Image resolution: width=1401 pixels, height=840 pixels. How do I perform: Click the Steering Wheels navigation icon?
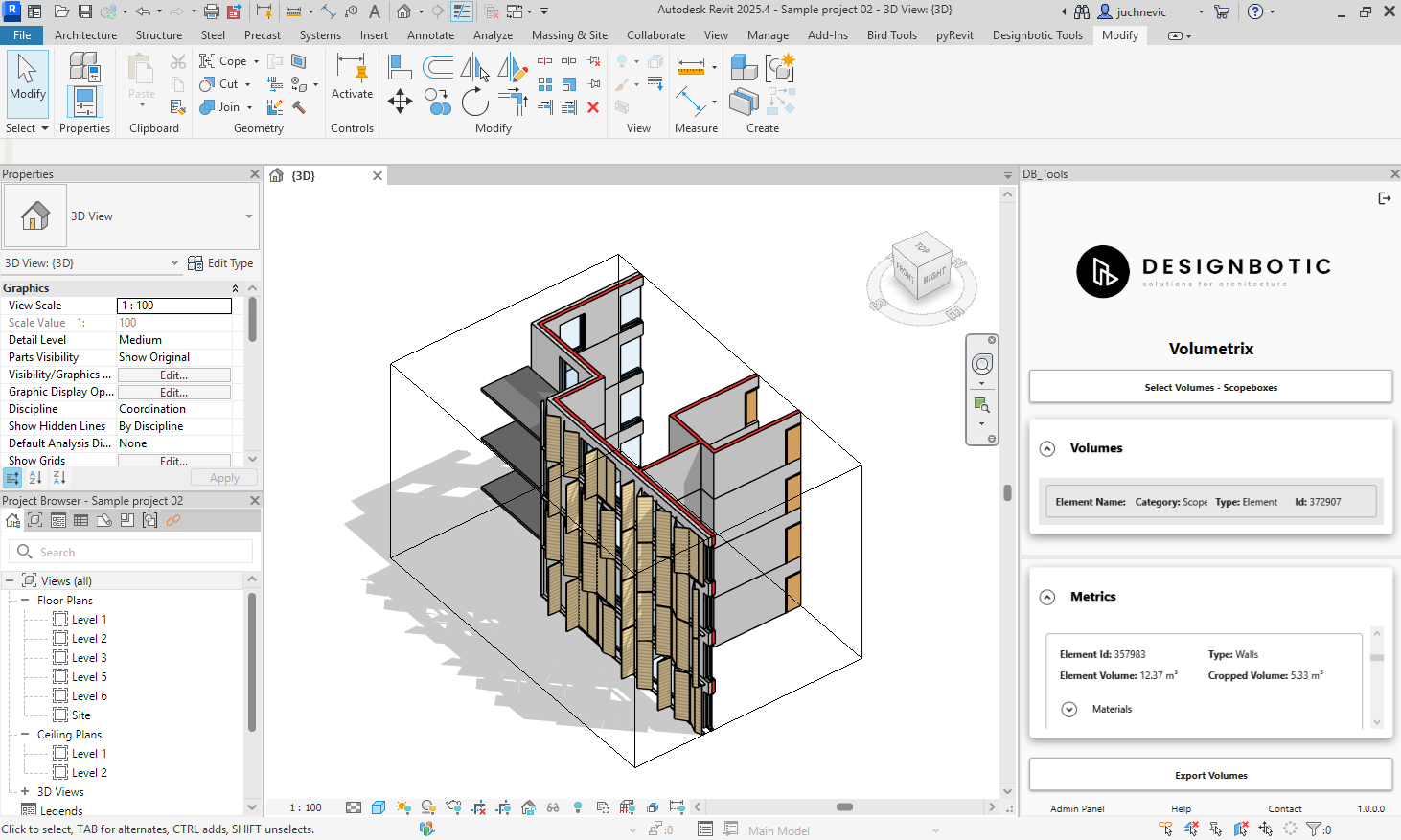(x=981, y=364)
